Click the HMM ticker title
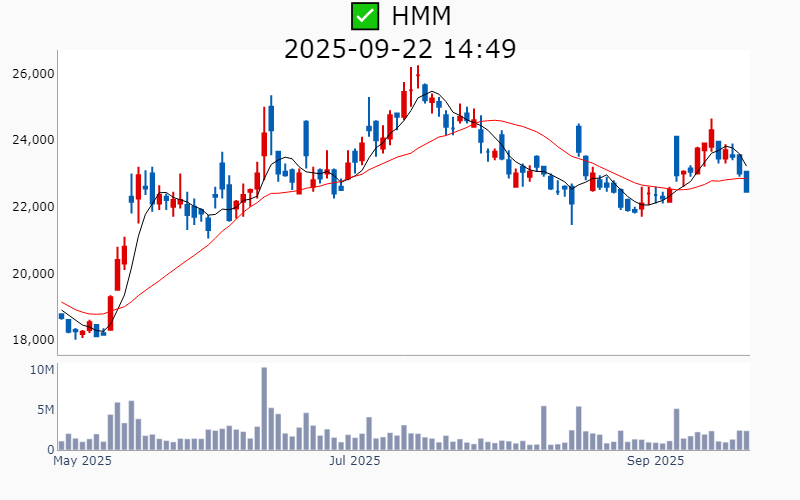The width and height of the screenshot is (800, 500). point(421,16)
